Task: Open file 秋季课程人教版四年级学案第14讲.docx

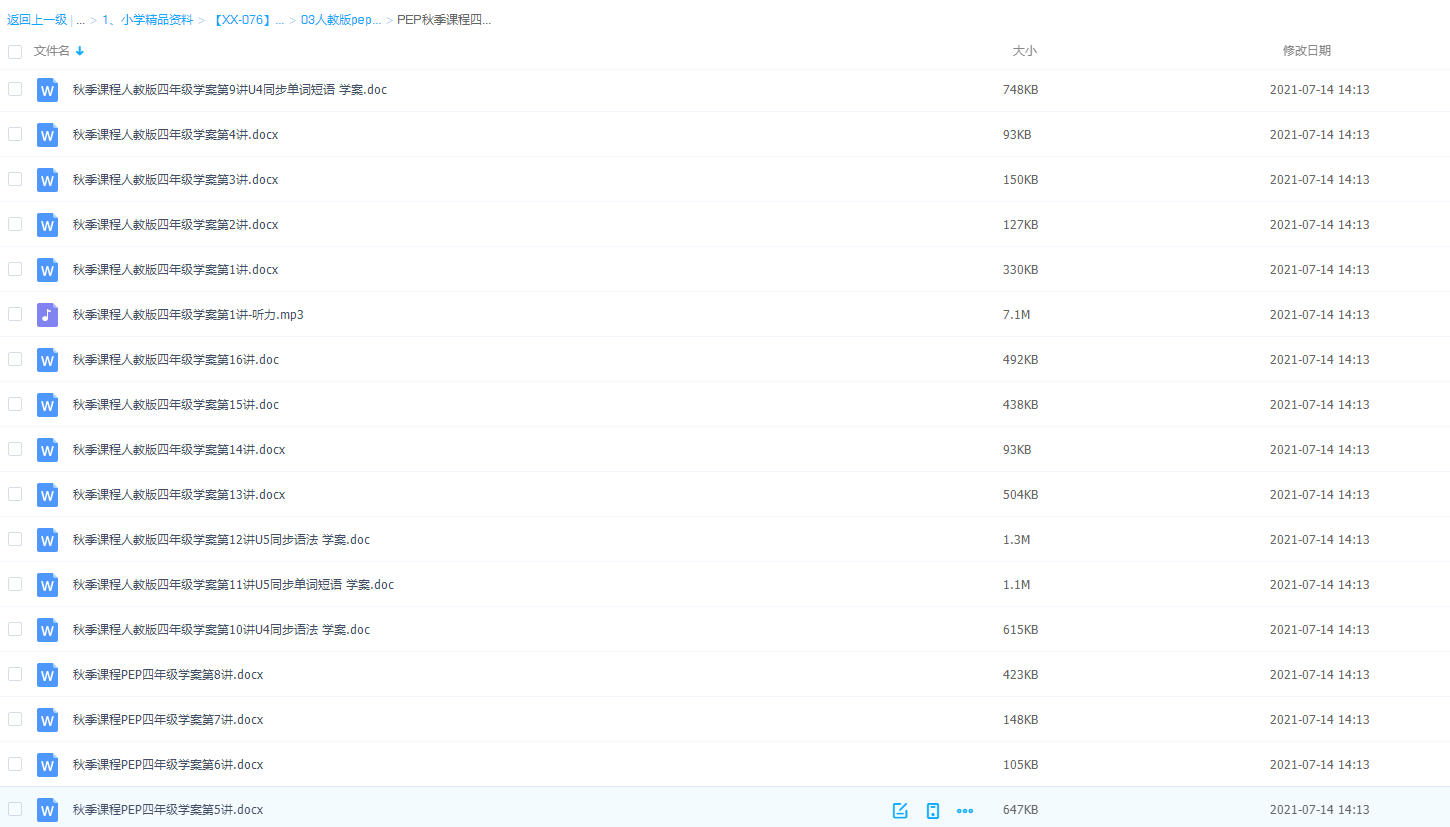Action: [179, 450]
